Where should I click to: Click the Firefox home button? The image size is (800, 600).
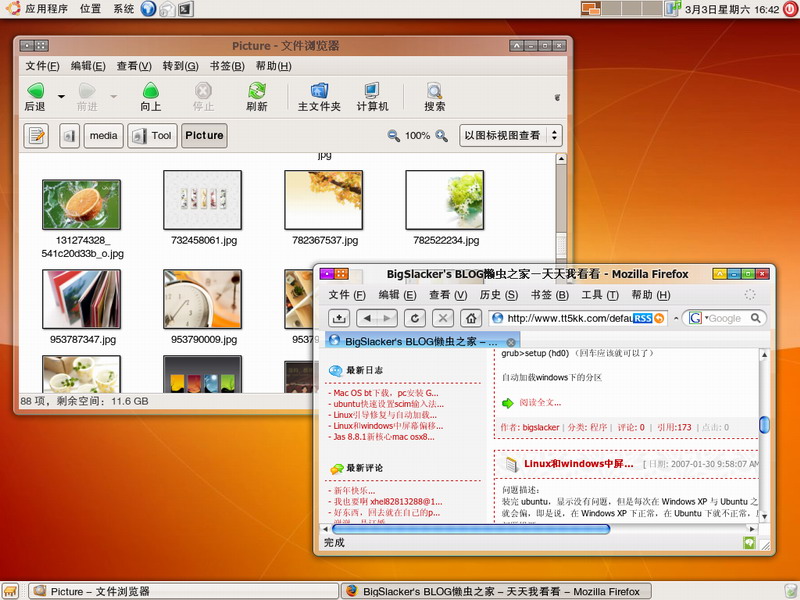tap(471, 318)
